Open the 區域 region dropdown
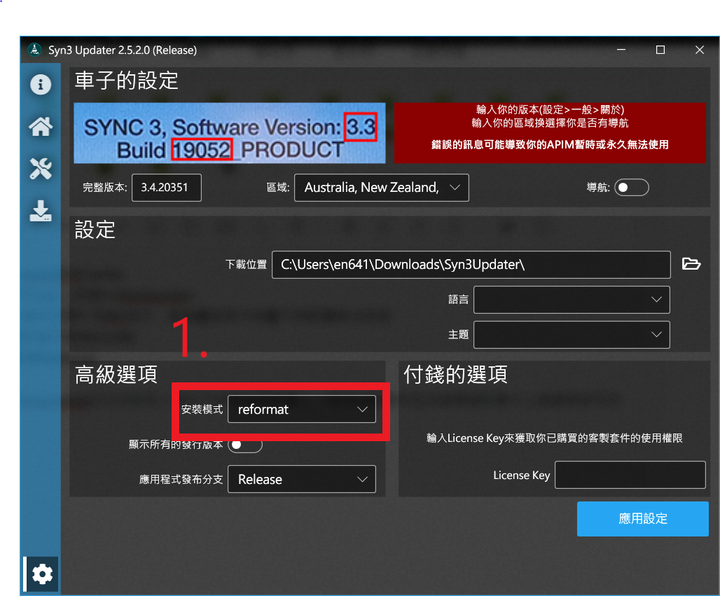 (381, 187)
